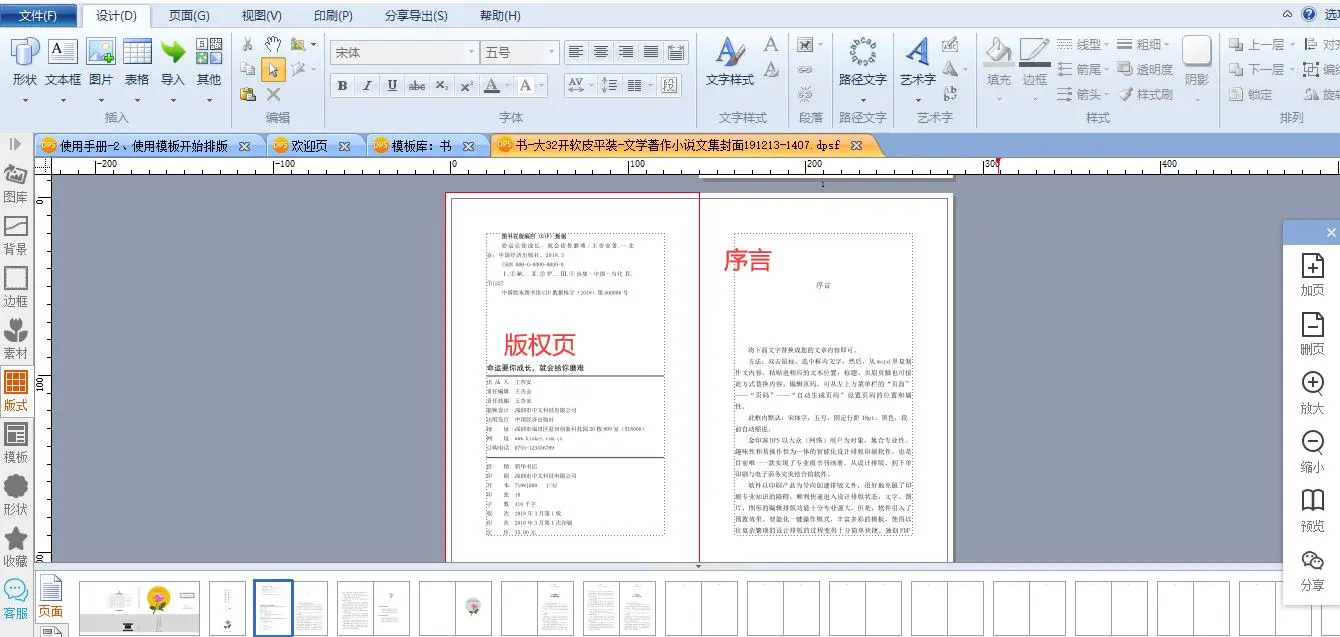
Task: Click the 路径文字 path text icon
Action: click(x=862, y=60)
